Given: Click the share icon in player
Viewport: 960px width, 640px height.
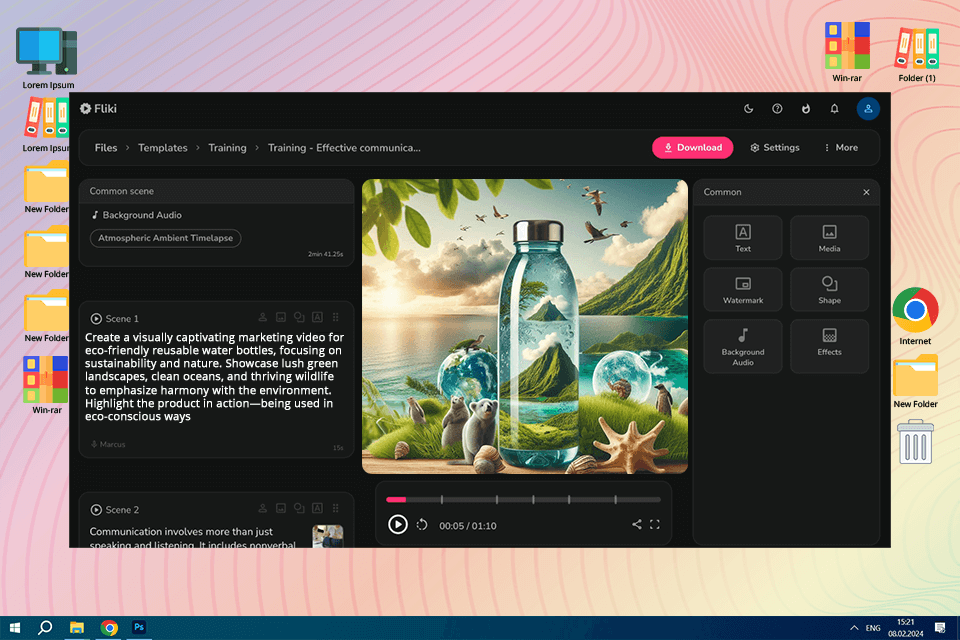Looking at the screenshot, I should (637, 524).
